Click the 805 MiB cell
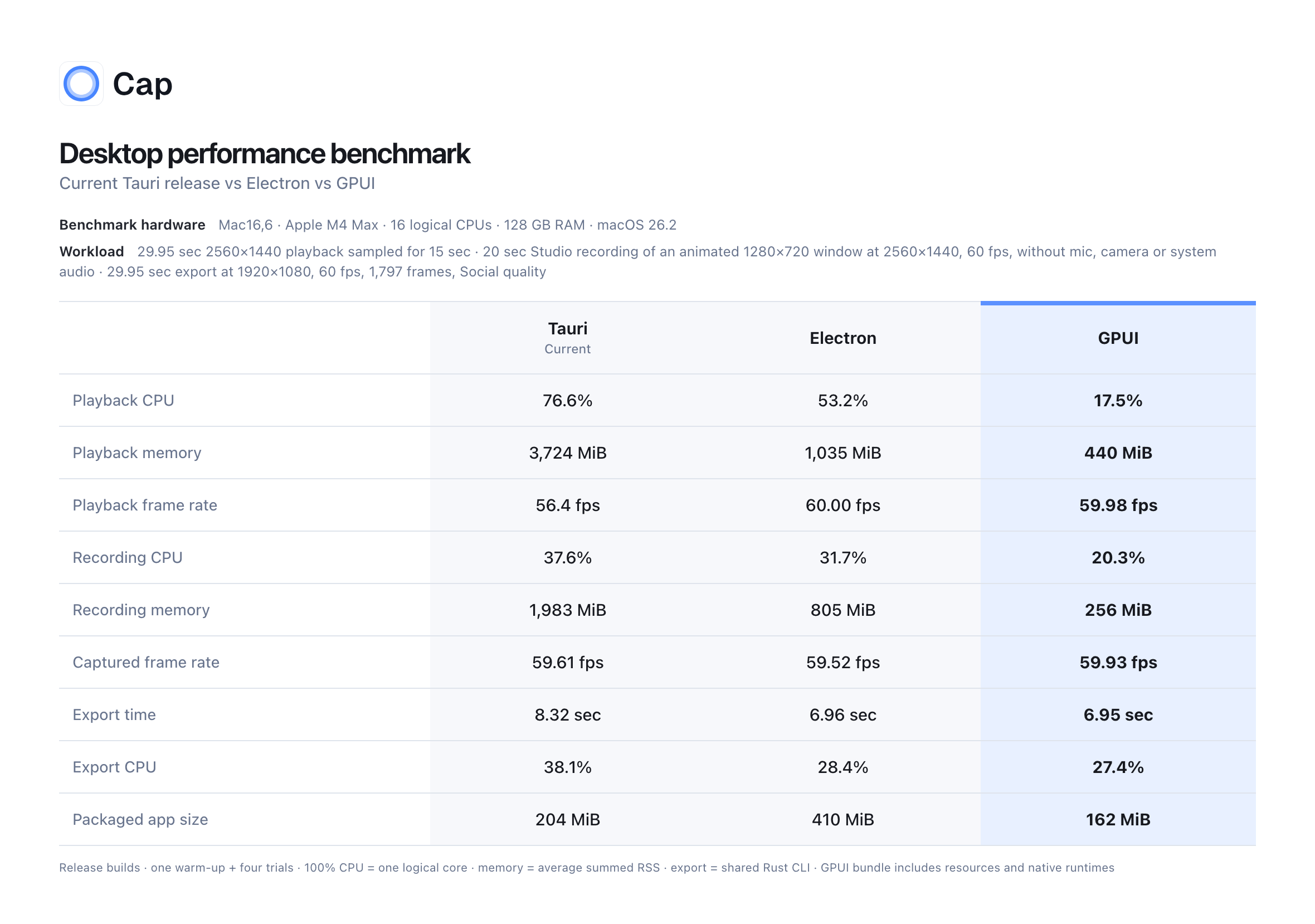This screenshot has height=924, width=1315. point(843,610)
